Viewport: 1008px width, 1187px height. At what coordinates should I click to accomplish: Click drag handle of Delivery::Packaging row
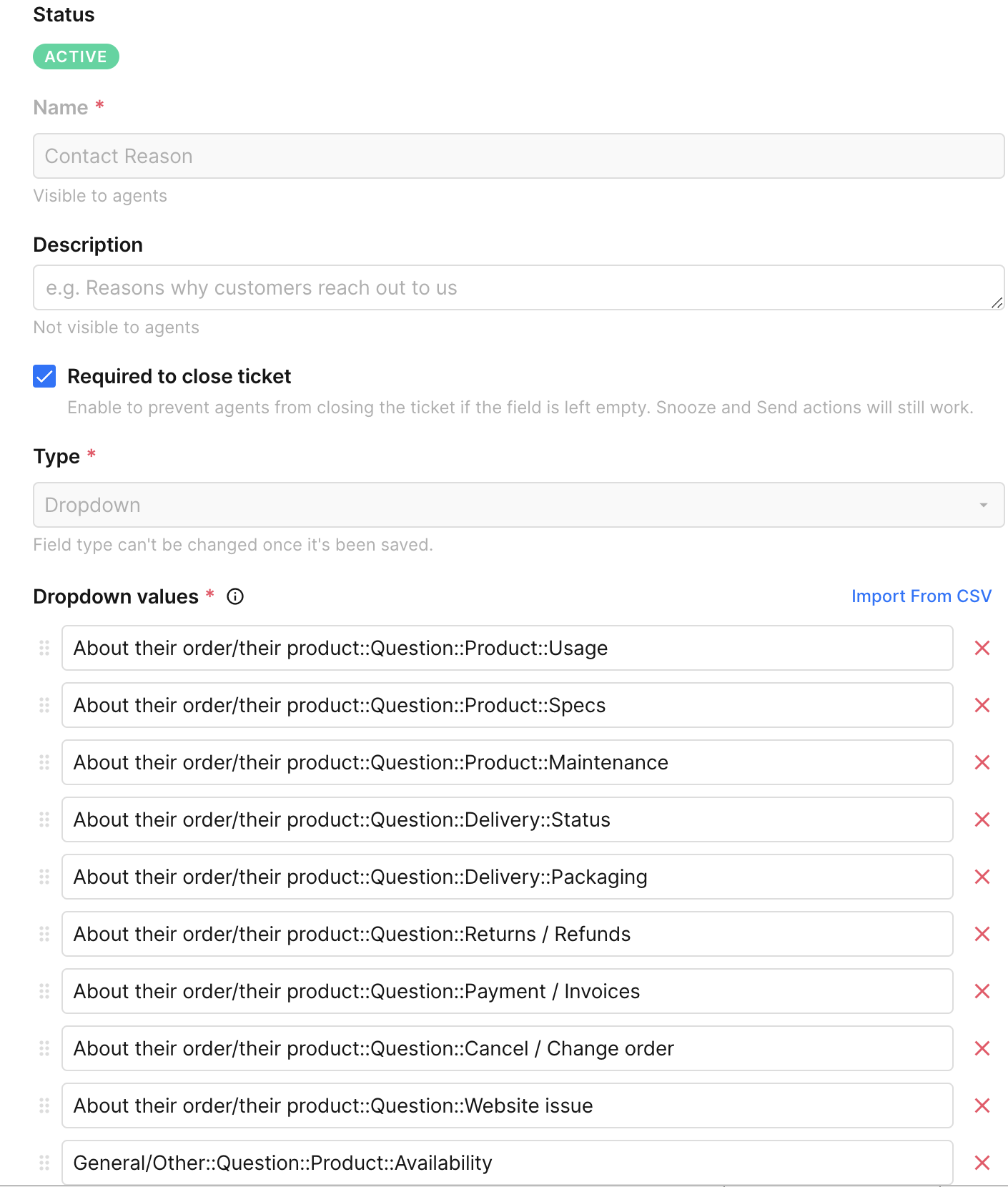click(44, 877)
